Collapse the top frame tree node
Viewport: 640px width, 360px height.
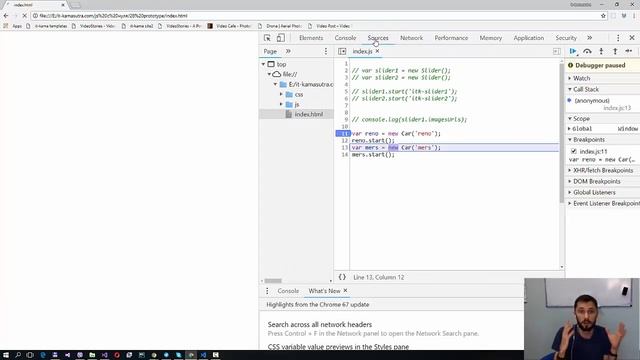263,64
